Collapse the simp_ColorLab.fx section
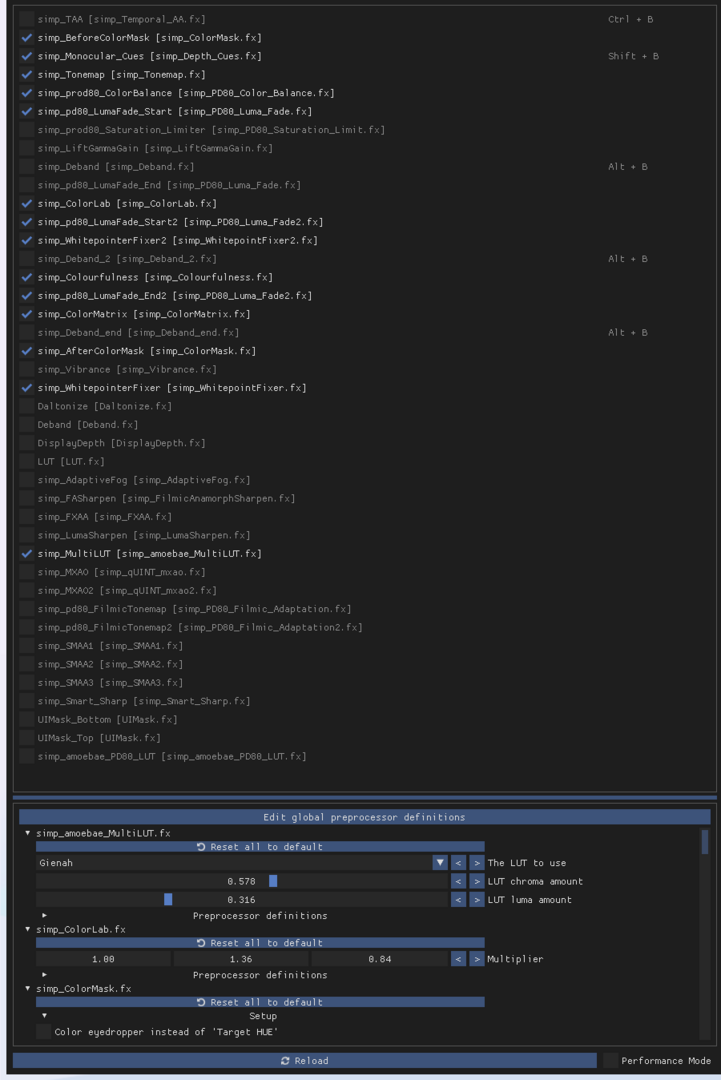The height and width of the screenshot is (1080, 721). (x=28, y=929)
